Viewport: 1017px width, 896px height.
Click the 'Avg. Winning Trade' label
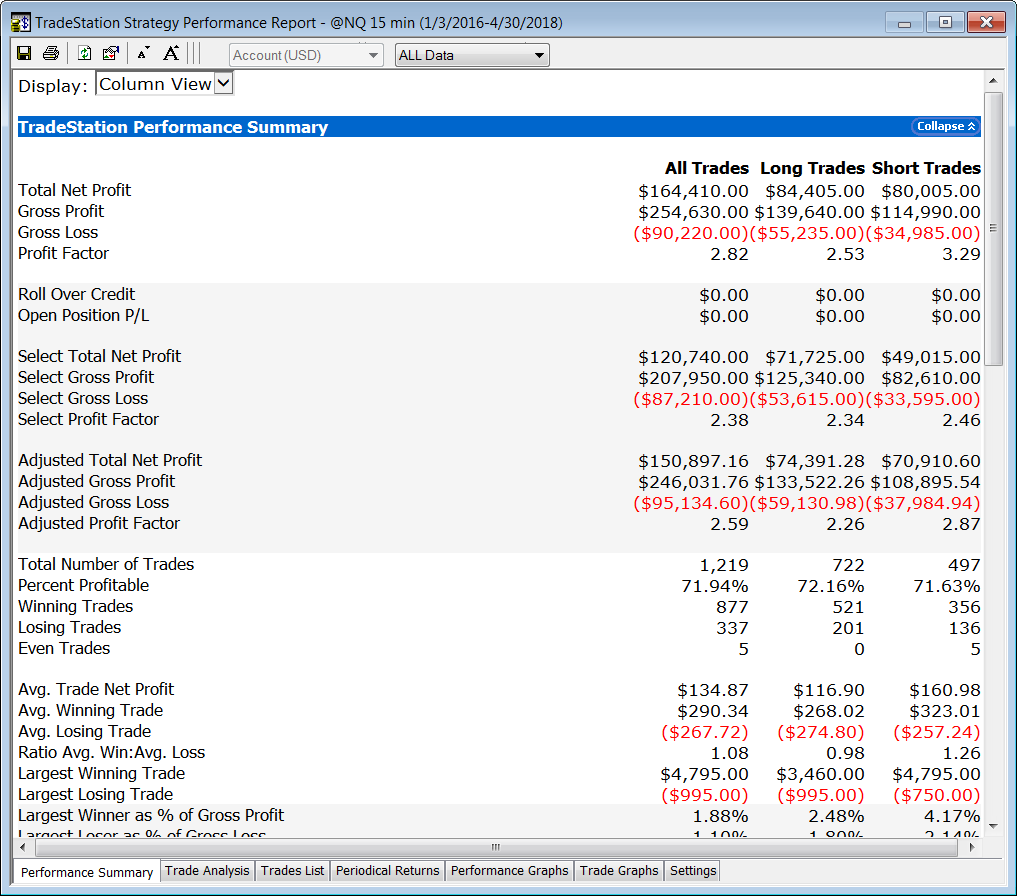pyautogui.click(x=91, y=710)
